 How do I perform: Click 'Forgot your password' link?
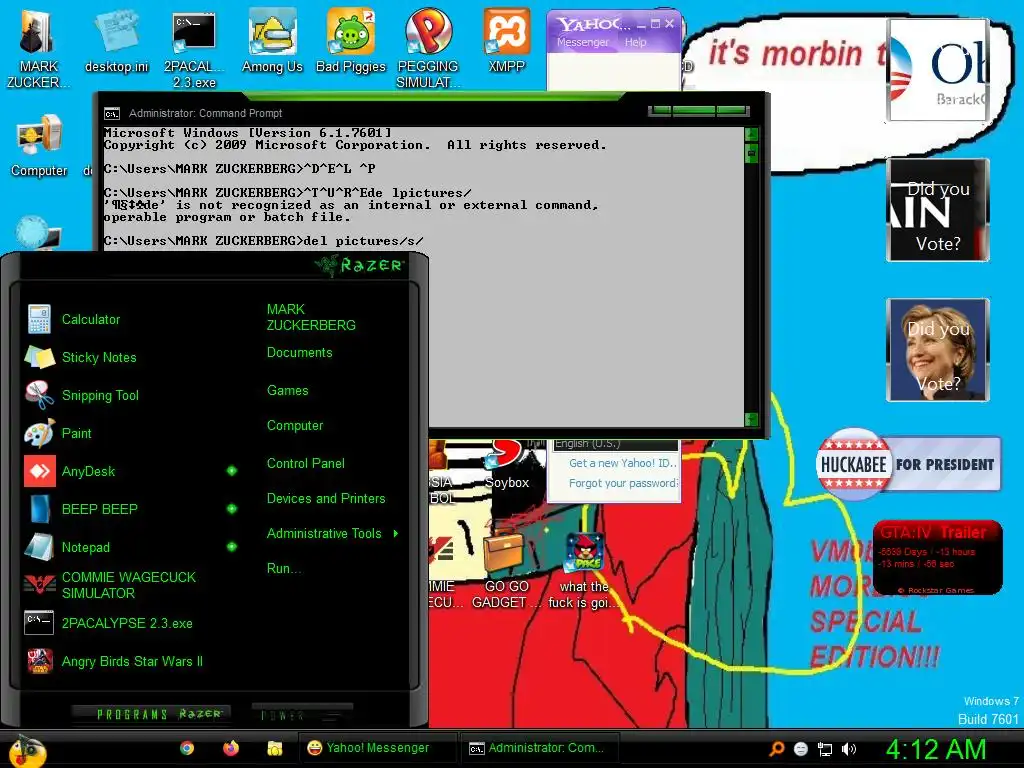pyautogui.click(x=622, y=483)
